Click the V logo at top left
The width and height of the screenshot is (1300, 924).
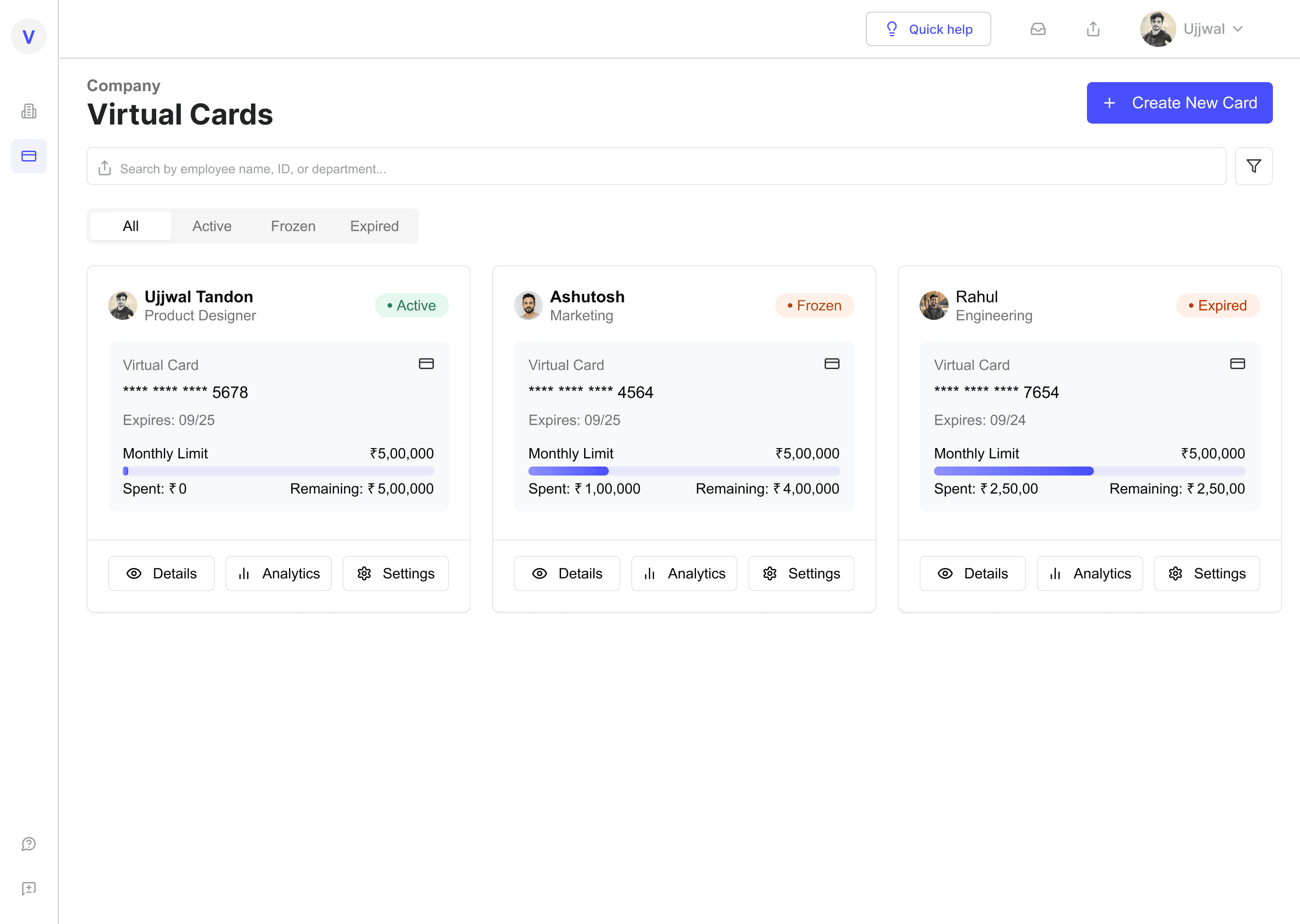point(28,37)
